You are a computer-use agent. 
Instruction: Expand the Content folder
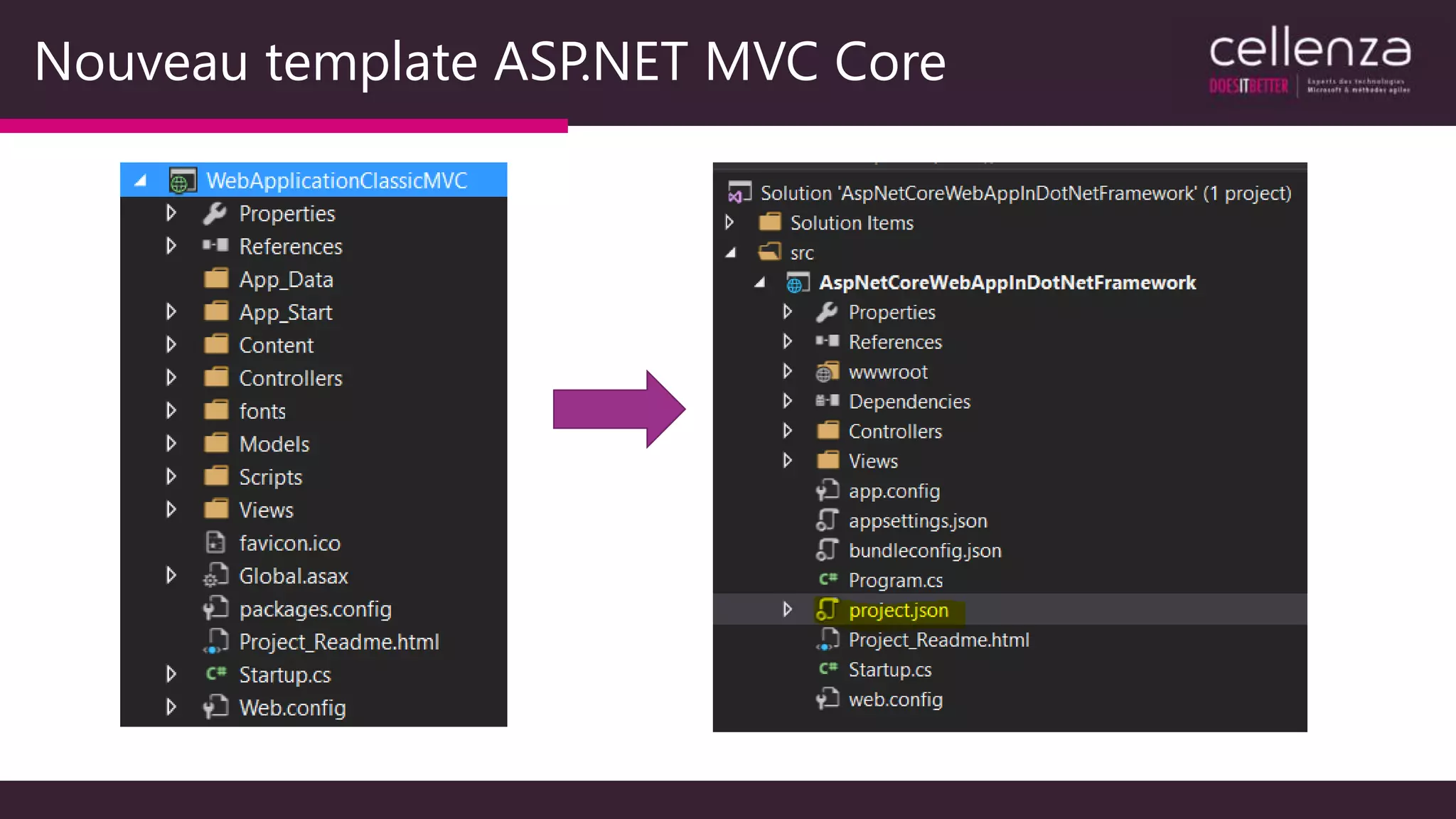(x=171, y=344)
